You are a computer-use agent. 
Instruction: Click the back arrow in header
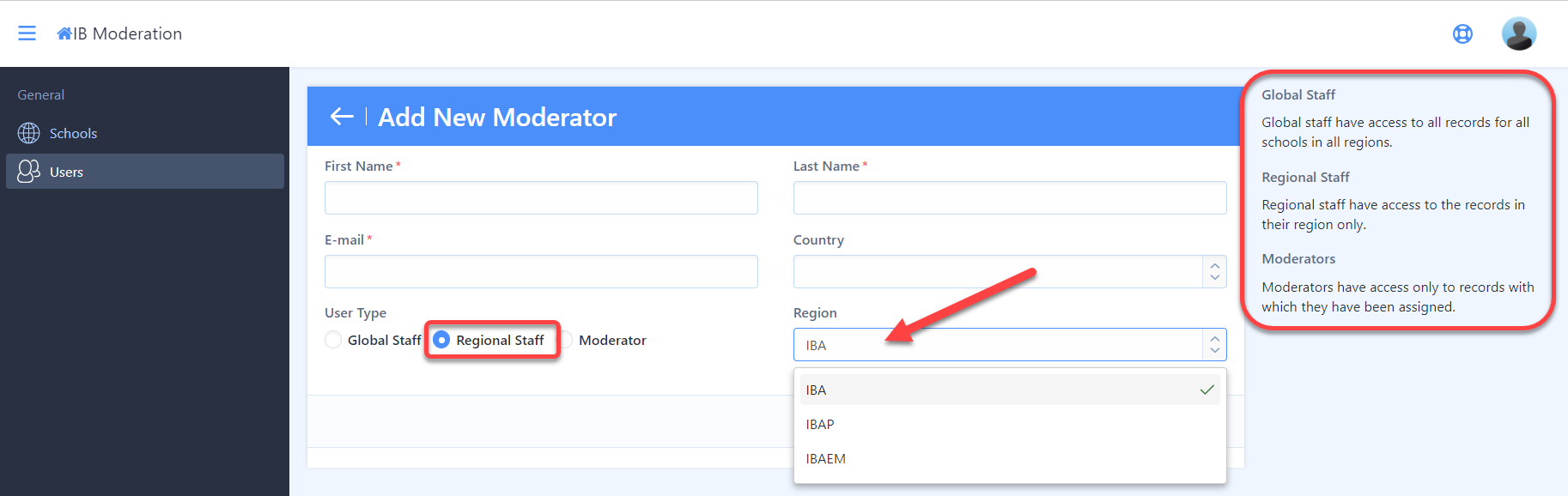[342, 117]
